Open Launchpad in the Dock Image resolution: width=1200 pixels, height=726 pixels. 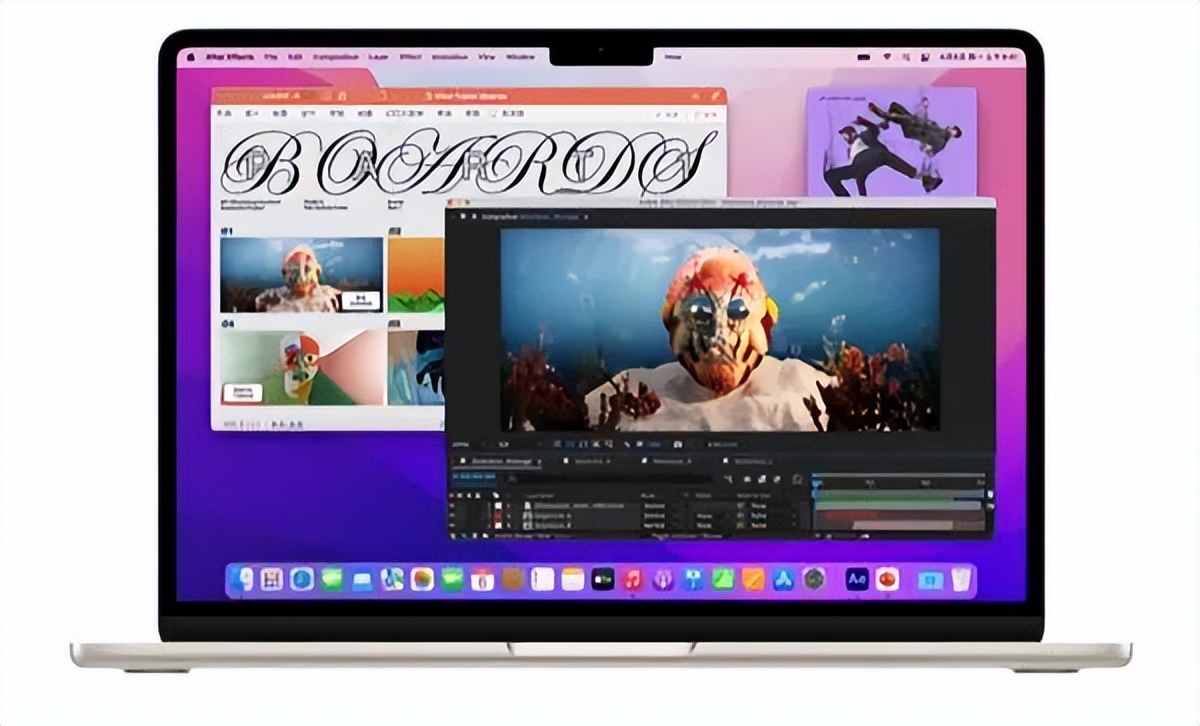click(x=271, y=579)
